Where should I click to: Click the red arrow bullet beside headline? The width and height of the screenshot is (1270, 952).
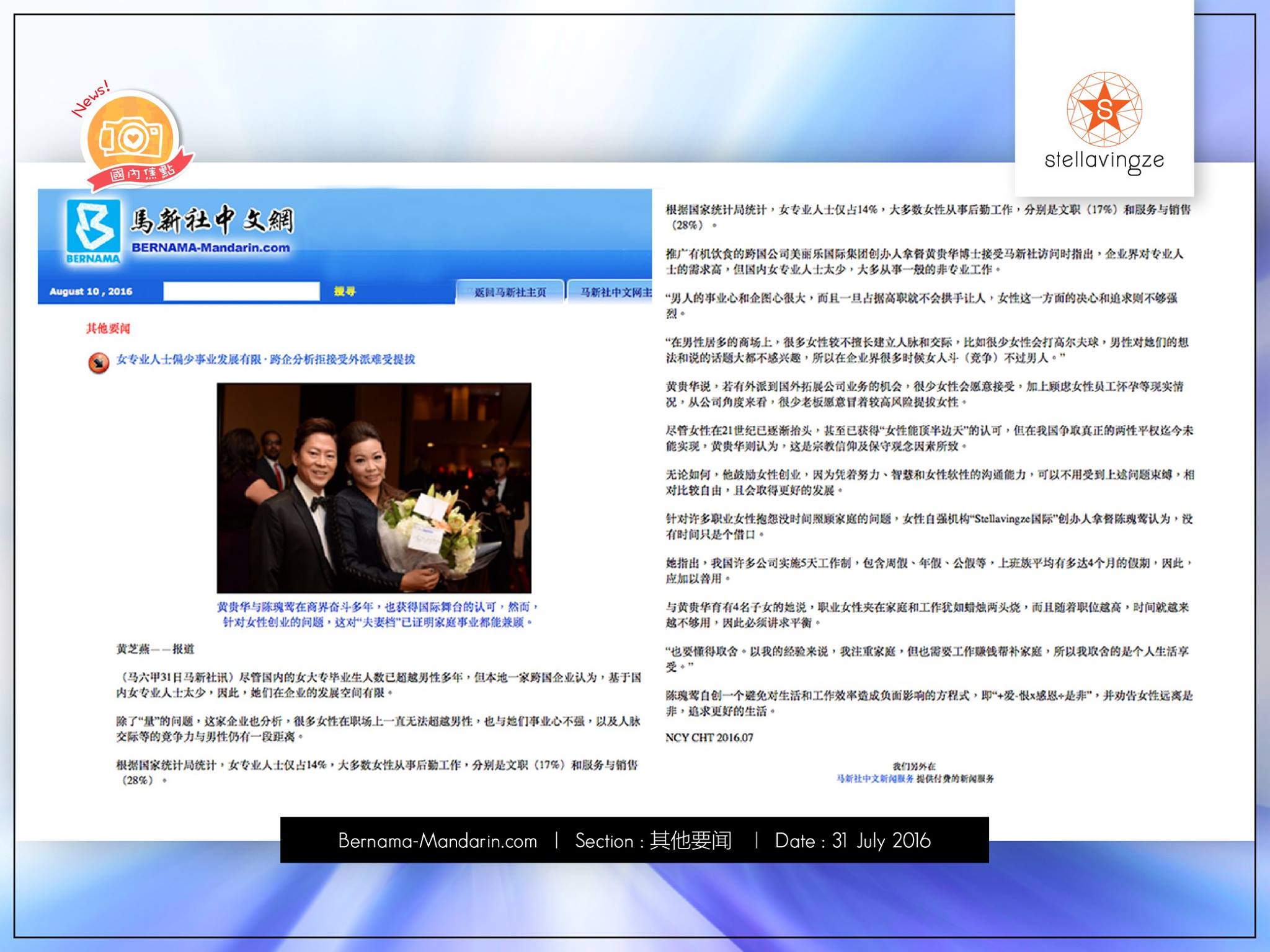(x=98, y=362)
